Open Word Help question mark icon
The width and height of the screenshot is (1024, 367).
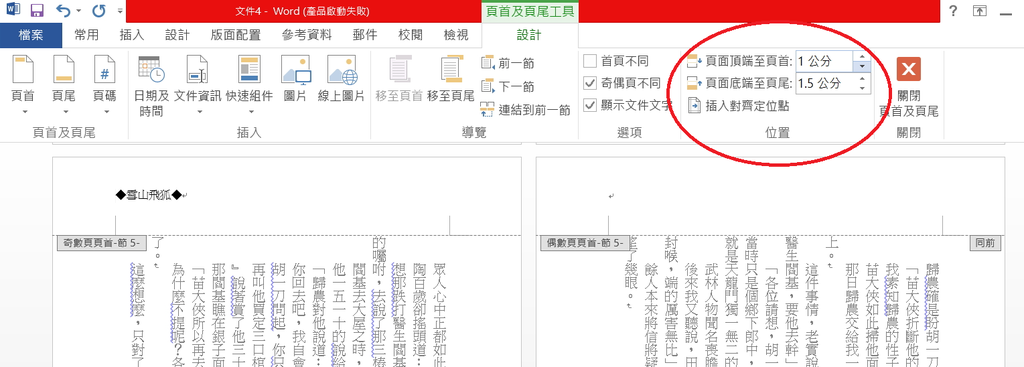point(954,11)
